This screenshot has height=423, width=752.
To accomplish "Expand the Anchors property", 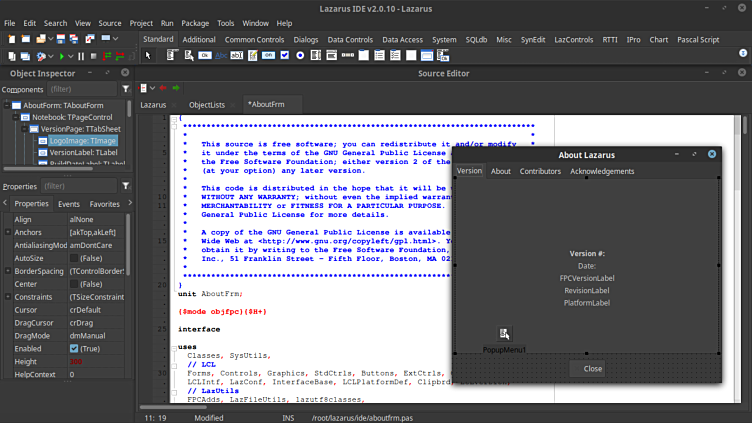I will 8,232.
